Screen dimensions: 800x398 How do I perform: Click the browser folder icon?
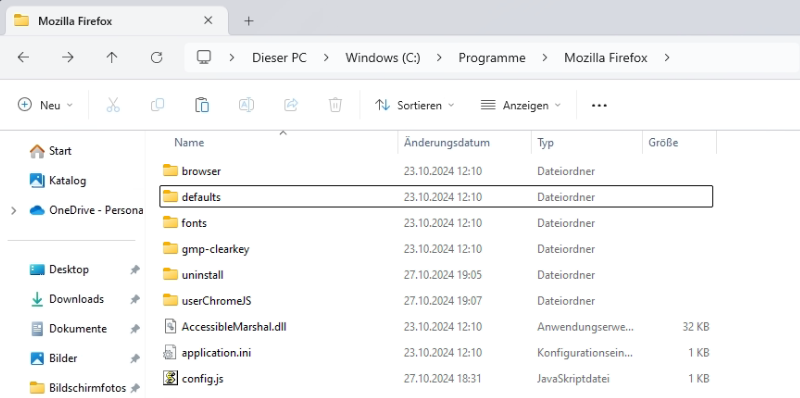tap(170, 170)
